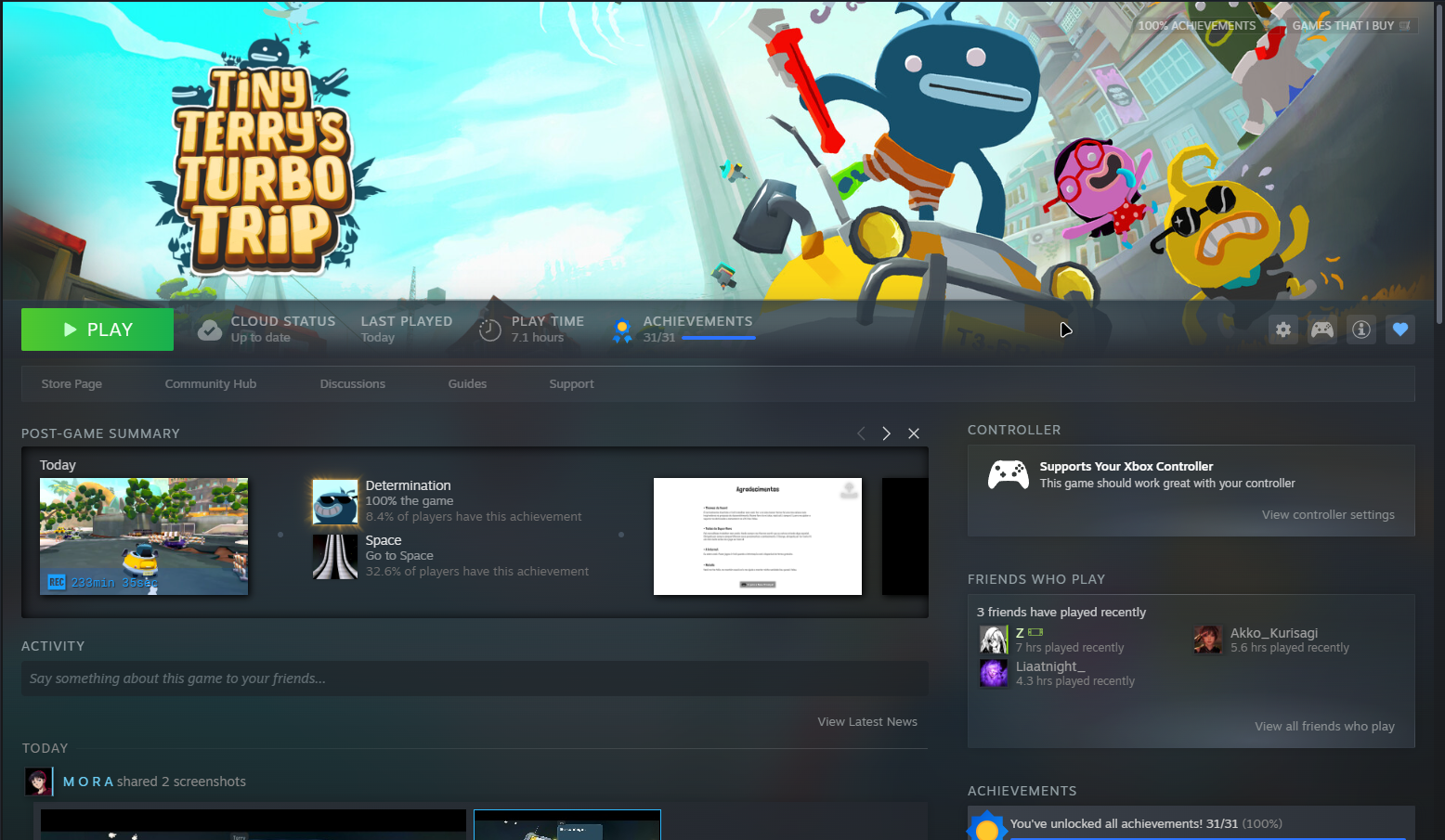This screenshot has height=840, width=1445.
Task: Open controller layout via the gamepad icon
Action: tap(1322, 330)
